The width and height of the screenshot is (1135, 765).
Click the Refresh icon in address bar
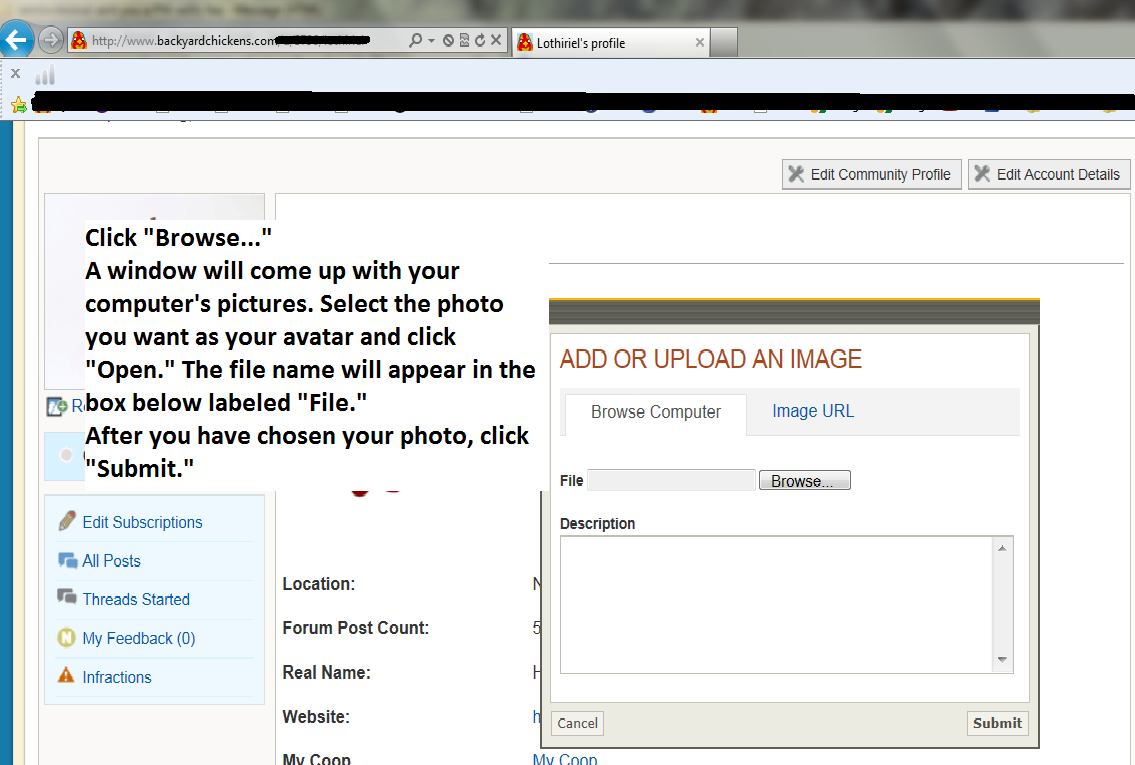(x=480, y=41)
